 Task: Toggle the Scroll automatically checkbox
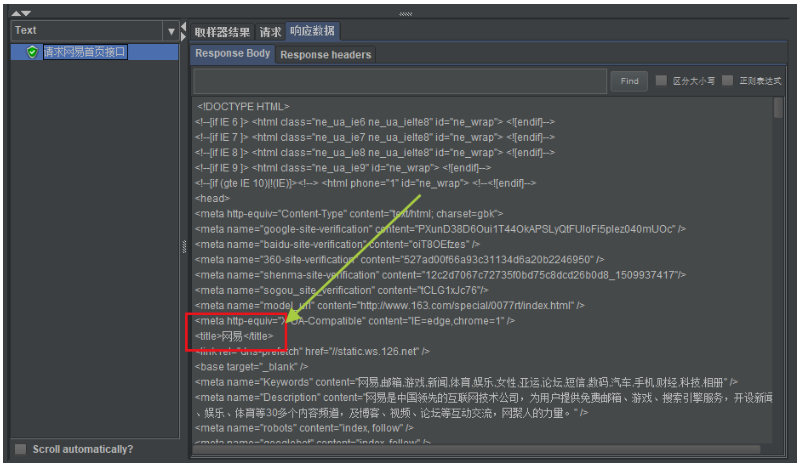pos(20,449)
